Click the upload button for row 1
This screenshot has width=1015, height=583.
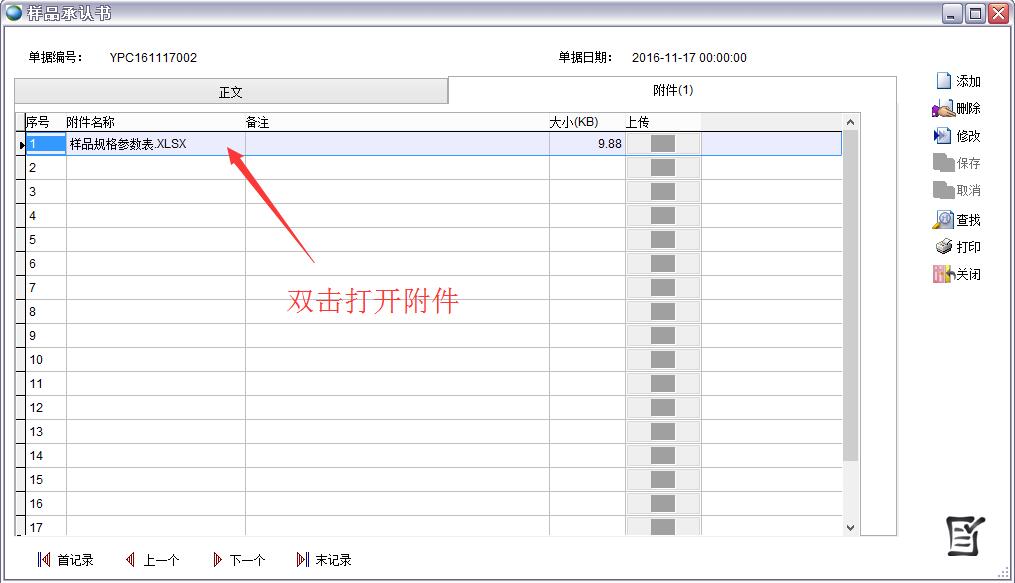pos(662,143)
